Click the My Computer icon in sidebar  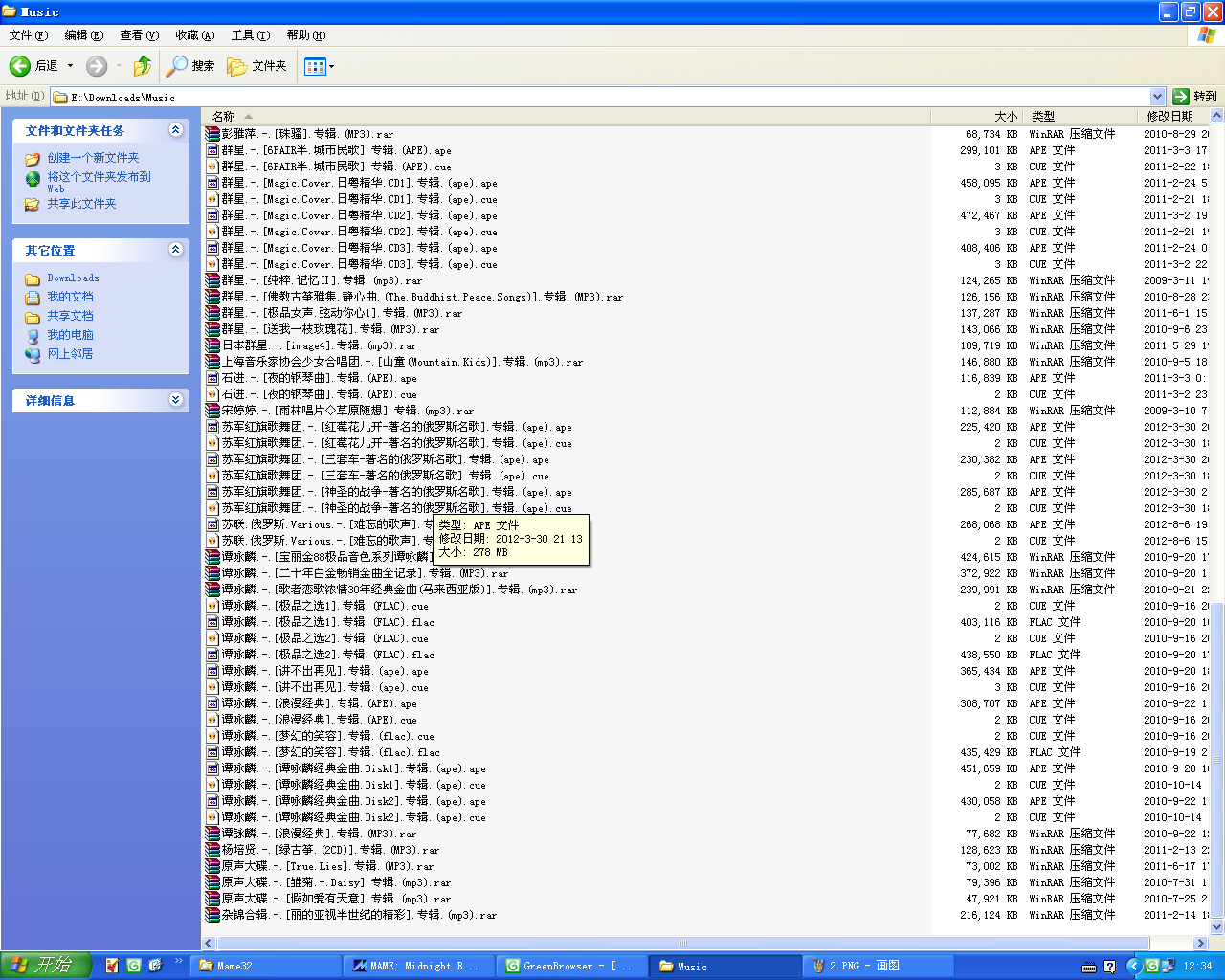33,335
